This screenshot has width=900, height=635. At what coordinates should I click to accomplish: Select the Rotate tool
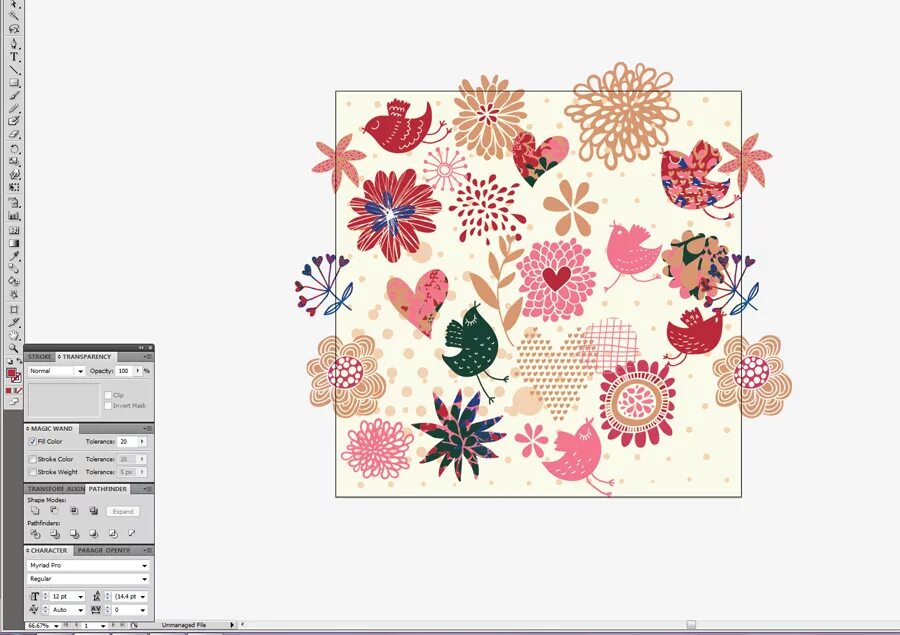tap(14, 149)
